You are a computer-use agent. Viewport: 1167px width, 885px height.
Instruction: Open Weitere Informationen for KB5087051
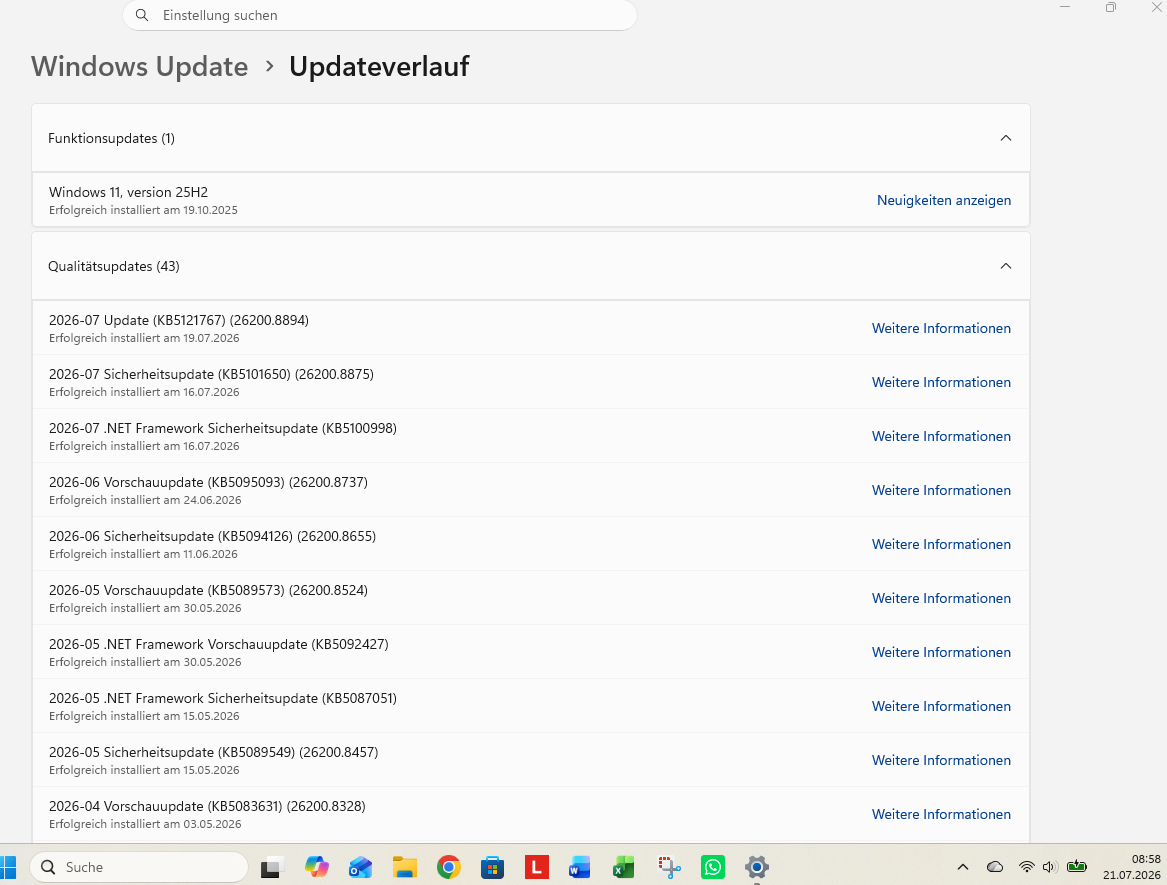pos(941,706)
